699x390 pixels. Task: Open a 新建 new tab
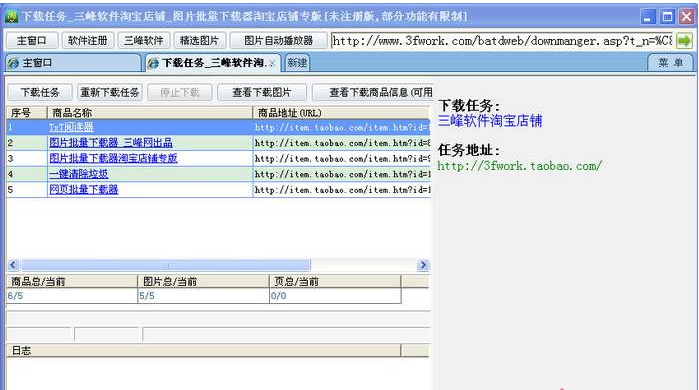(297, 63)
